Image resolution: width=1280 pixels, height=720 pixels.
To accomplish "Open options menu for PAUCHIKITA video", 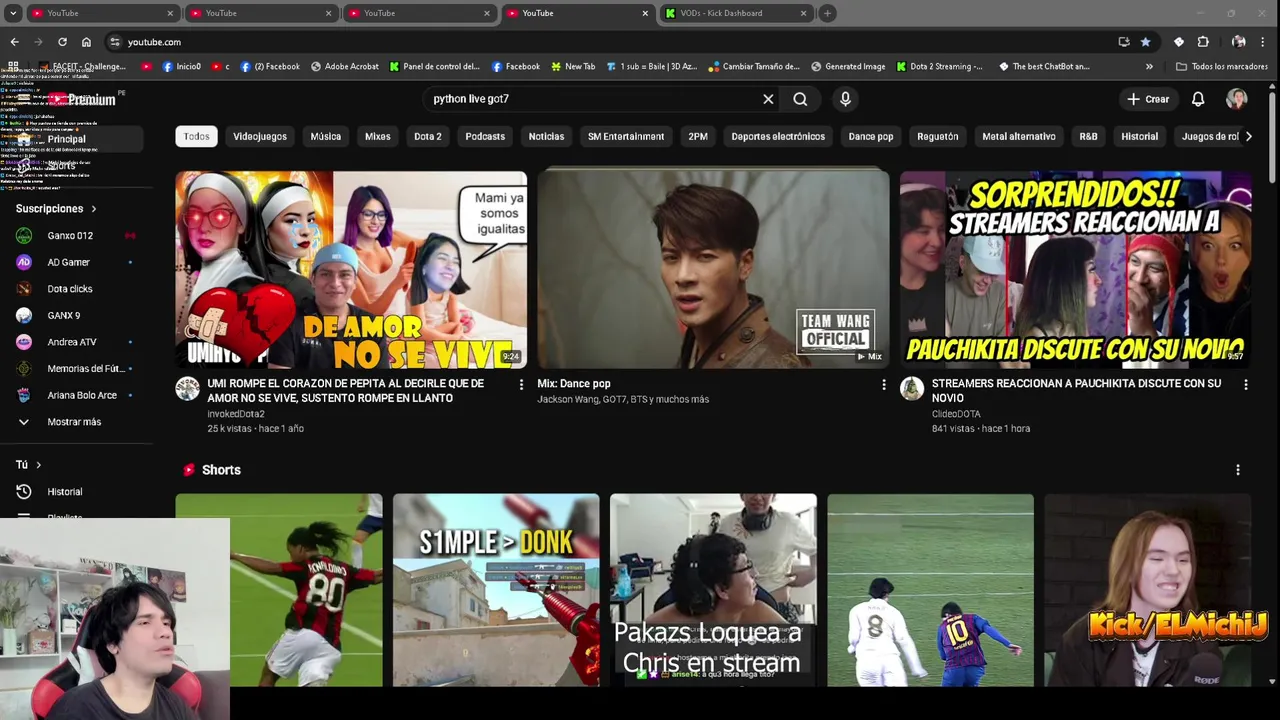I will tap(1245, 384).
